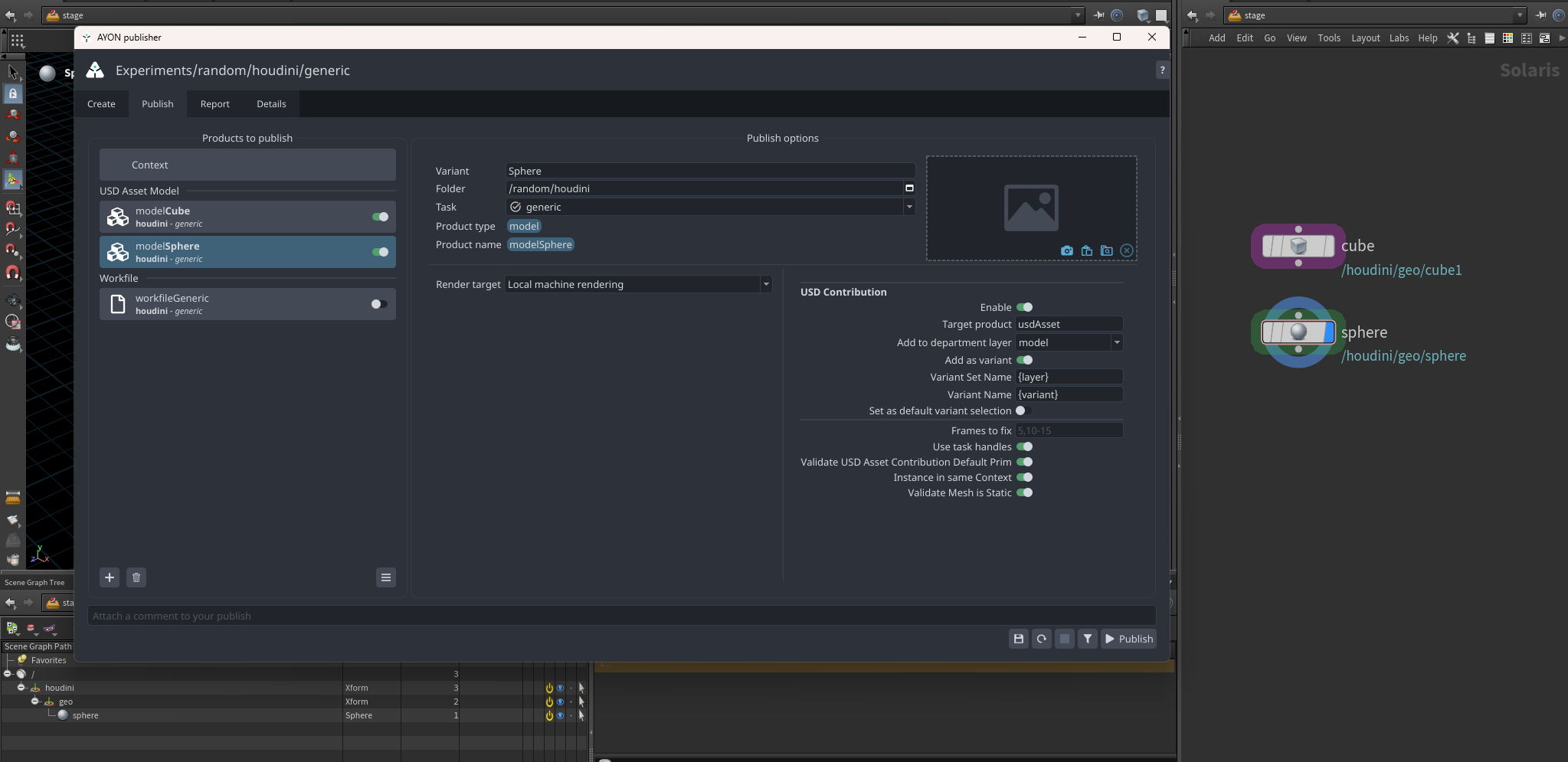This screenshot has width=1568, height=762.
Task: Turn on Set as default variant selection
Action: (1023, 411)
